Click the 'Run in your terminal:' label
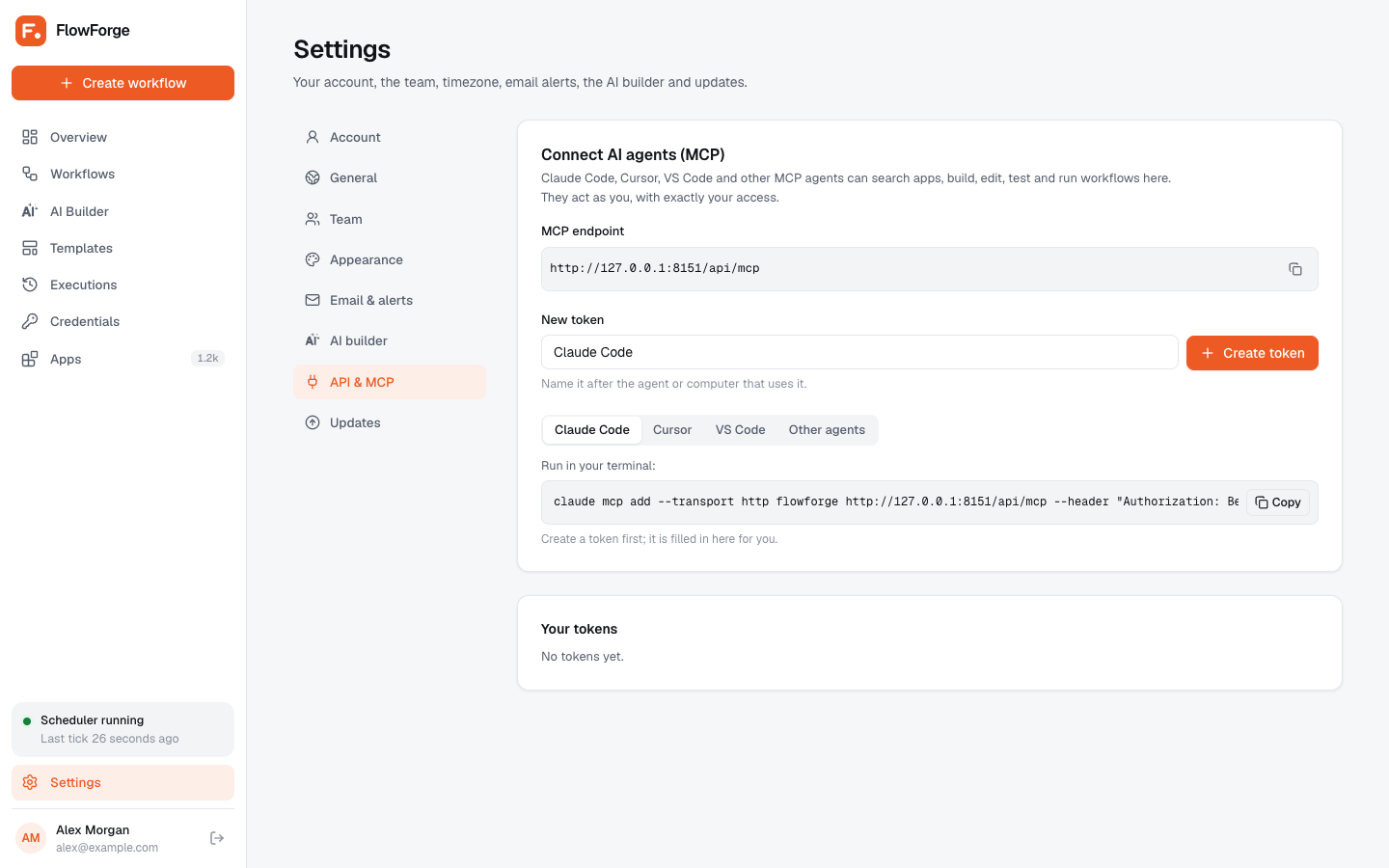Screen dimensions: 1389x868 (598, 466)
